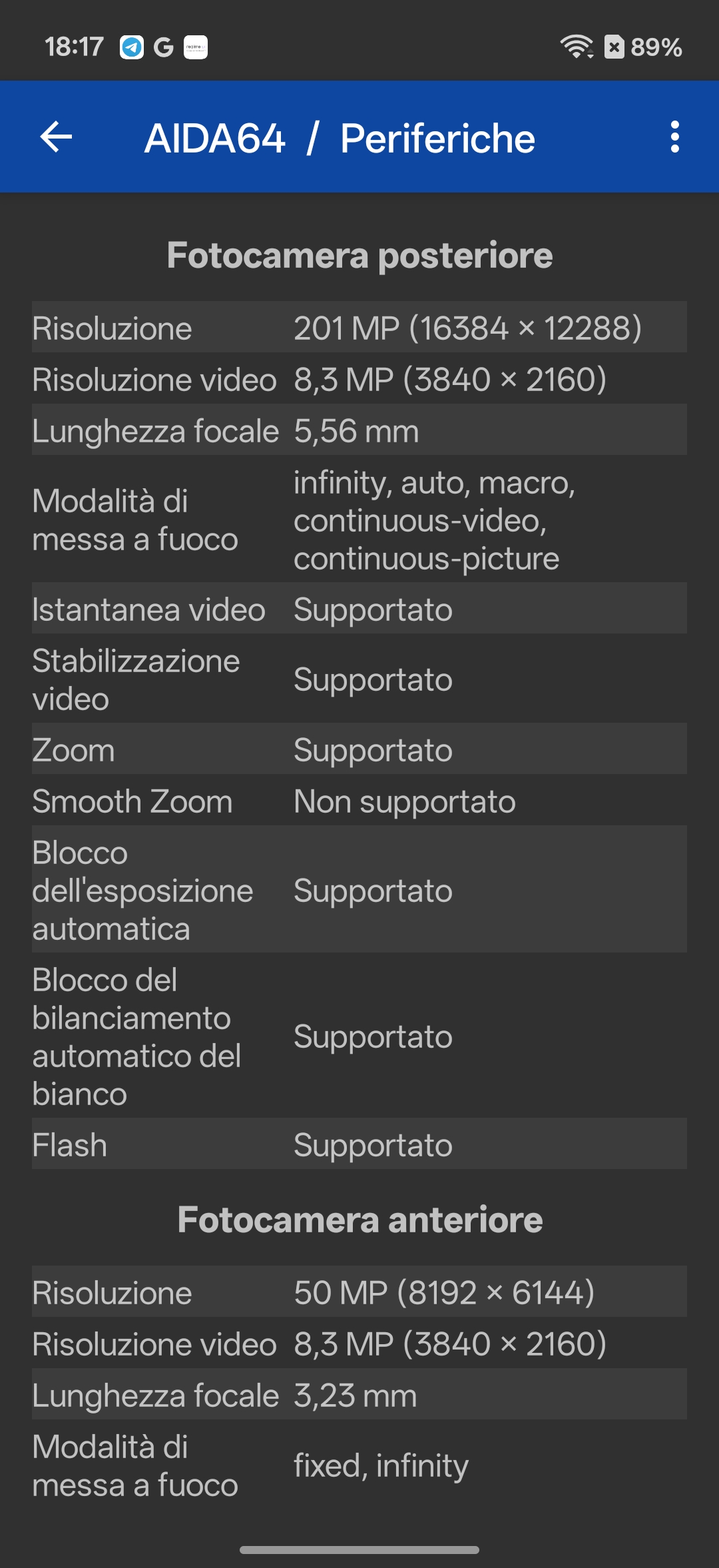Tap the Blocco dell'esposizione automatica row

(359, 891)
